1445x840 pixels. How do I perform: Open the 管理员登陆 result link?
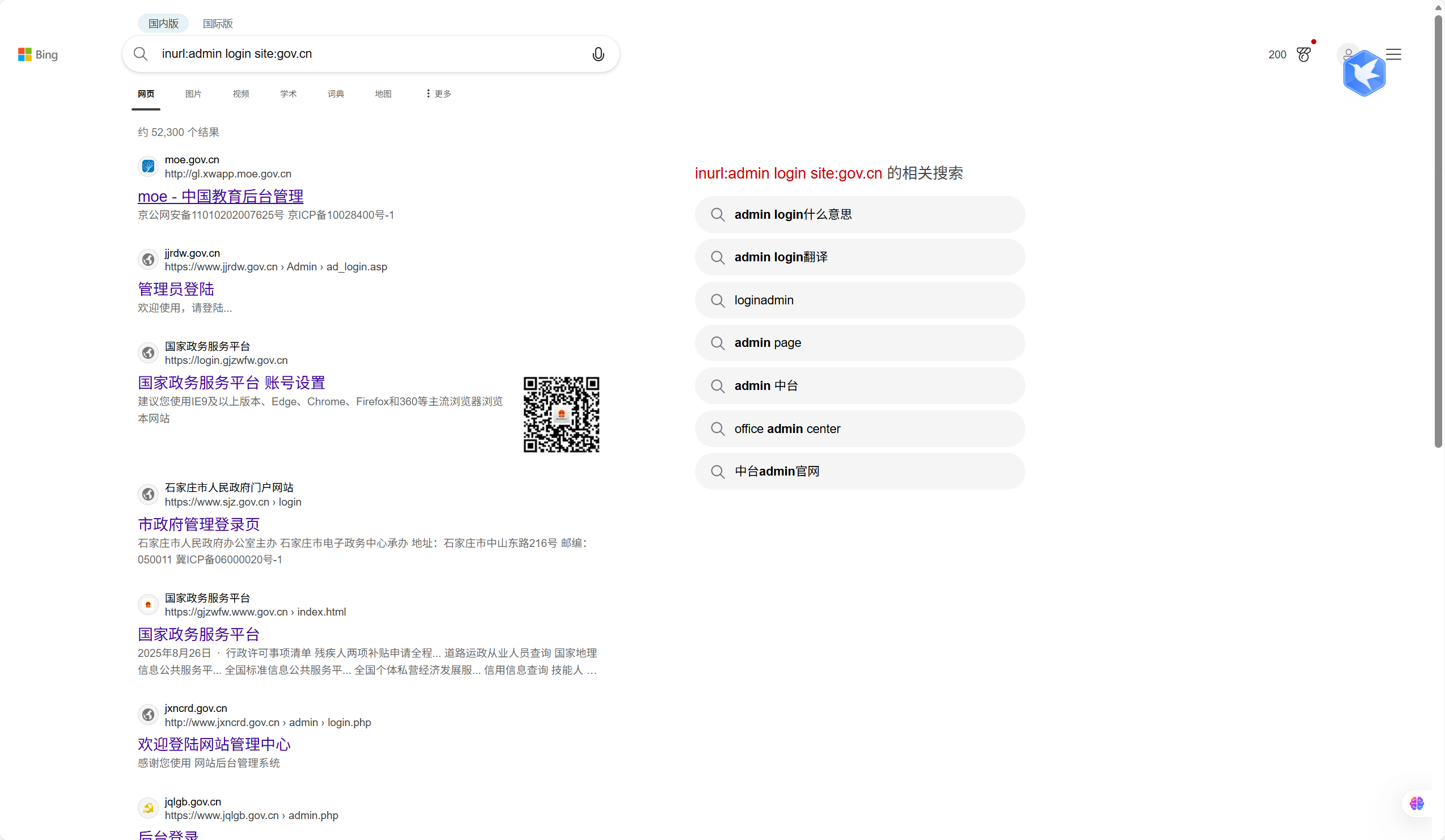176,289
